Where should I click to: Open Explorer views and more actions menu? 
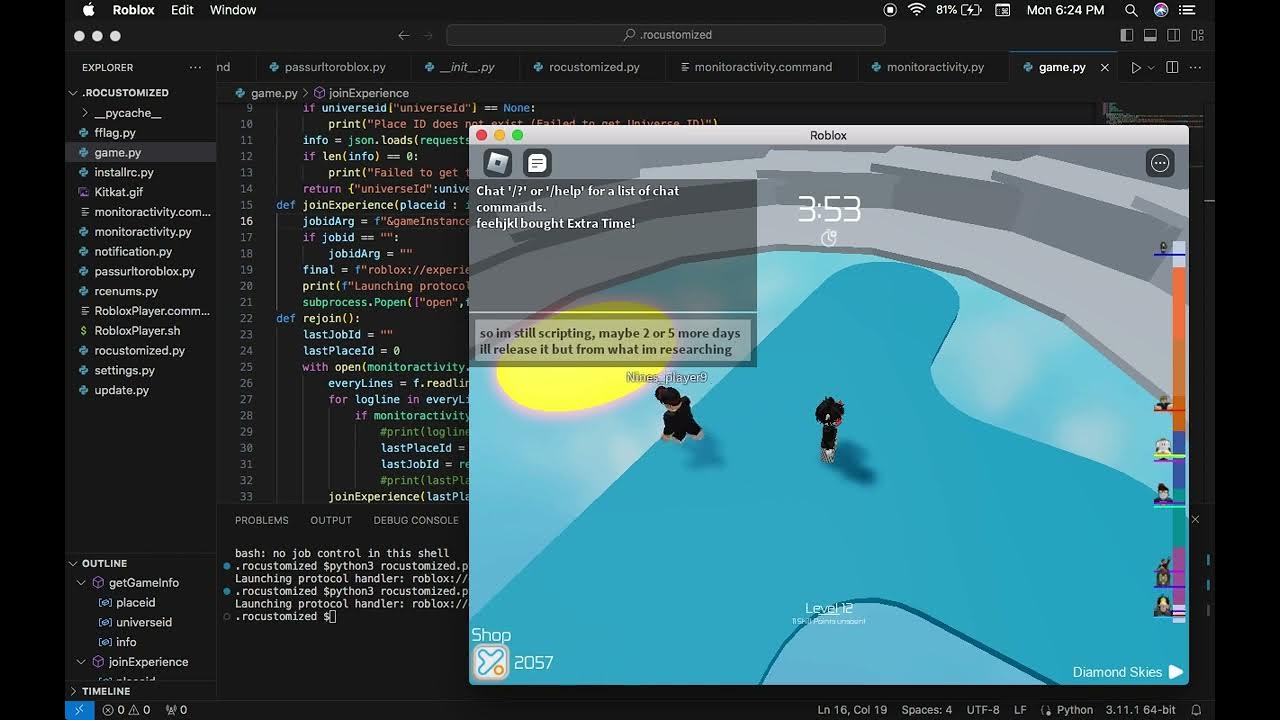[195, 67]
